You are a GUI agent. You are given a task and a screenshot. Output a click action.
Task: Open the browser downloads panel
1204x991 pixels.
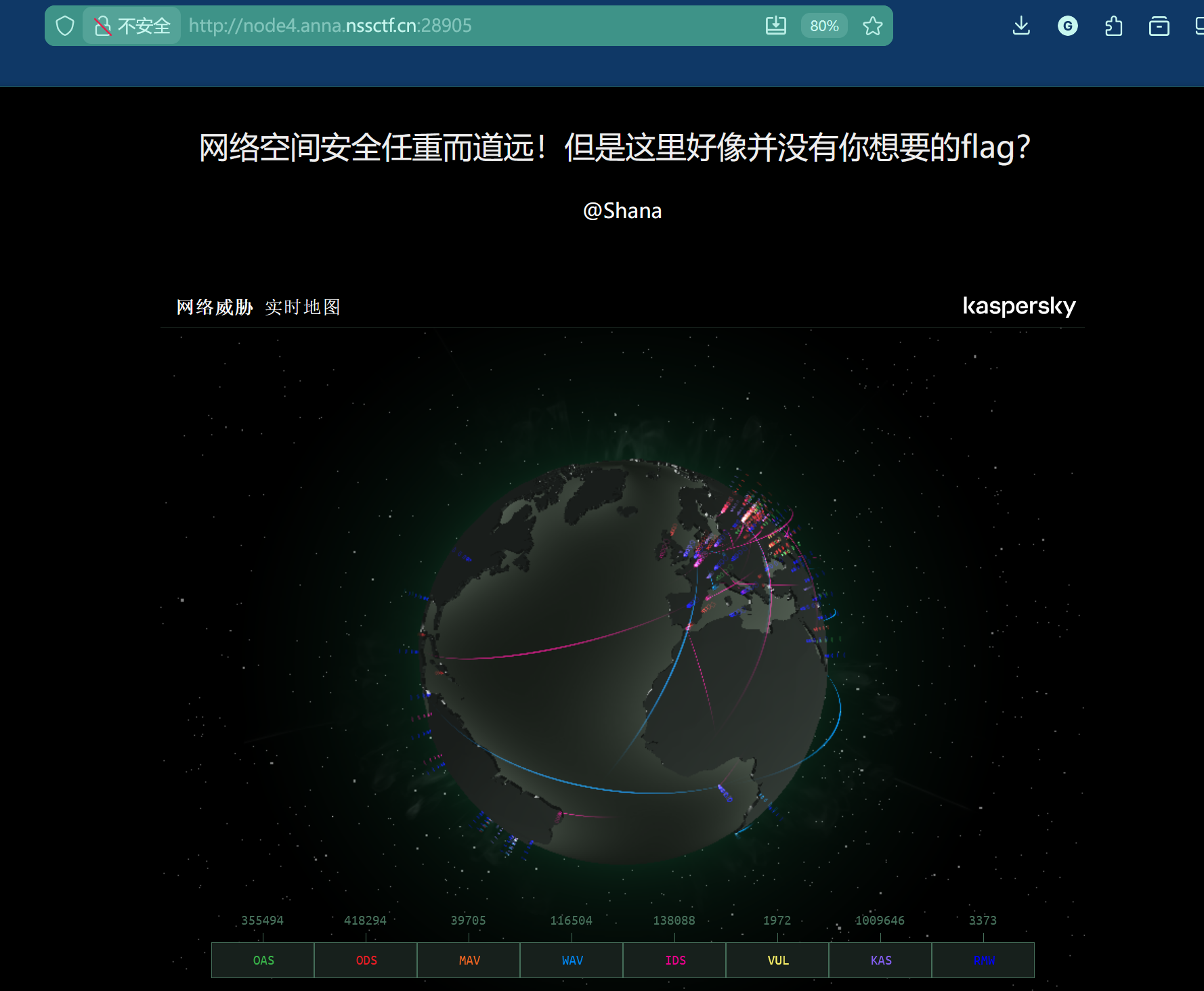coord(1021,26)
